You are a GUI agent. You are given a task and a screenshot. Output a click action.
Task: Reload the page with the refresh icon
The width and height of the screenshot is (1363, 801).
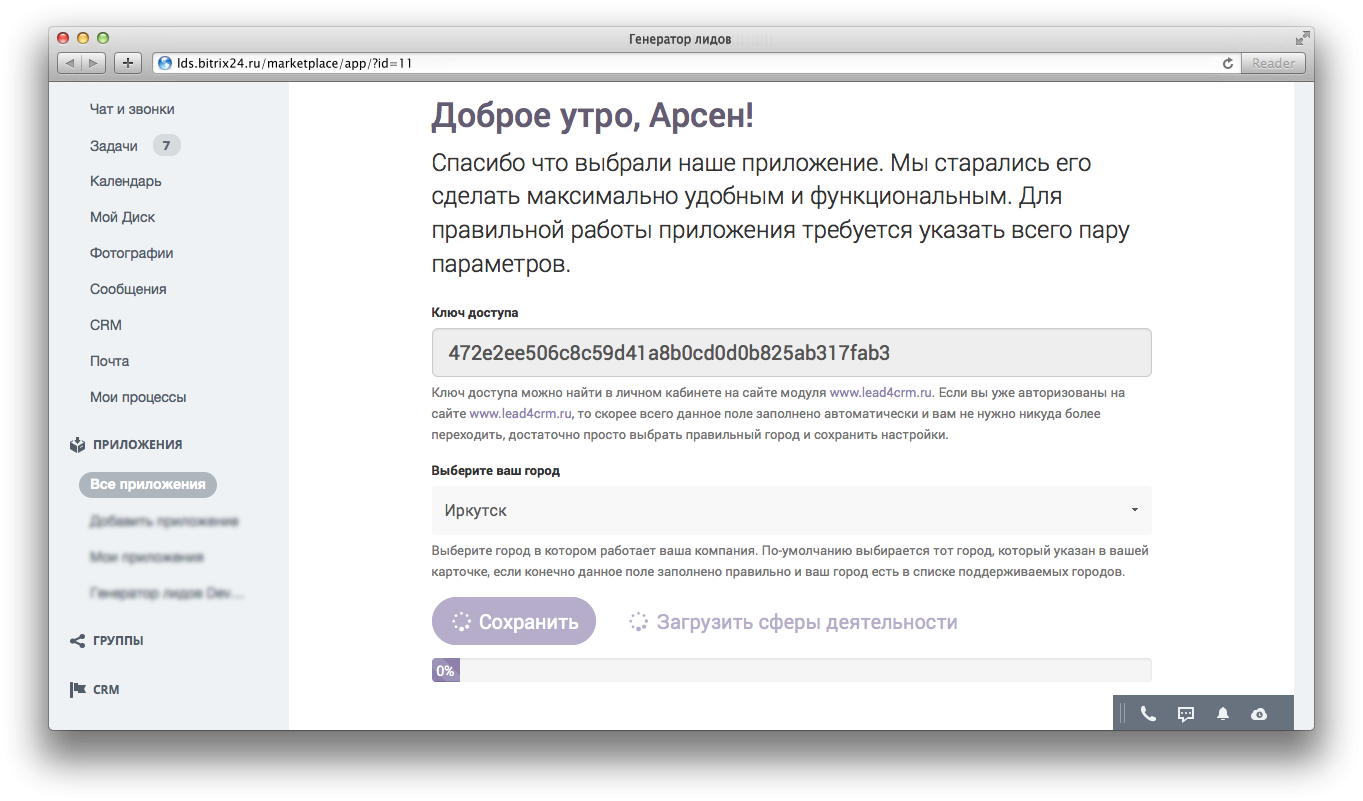[x=1227, y=62]
